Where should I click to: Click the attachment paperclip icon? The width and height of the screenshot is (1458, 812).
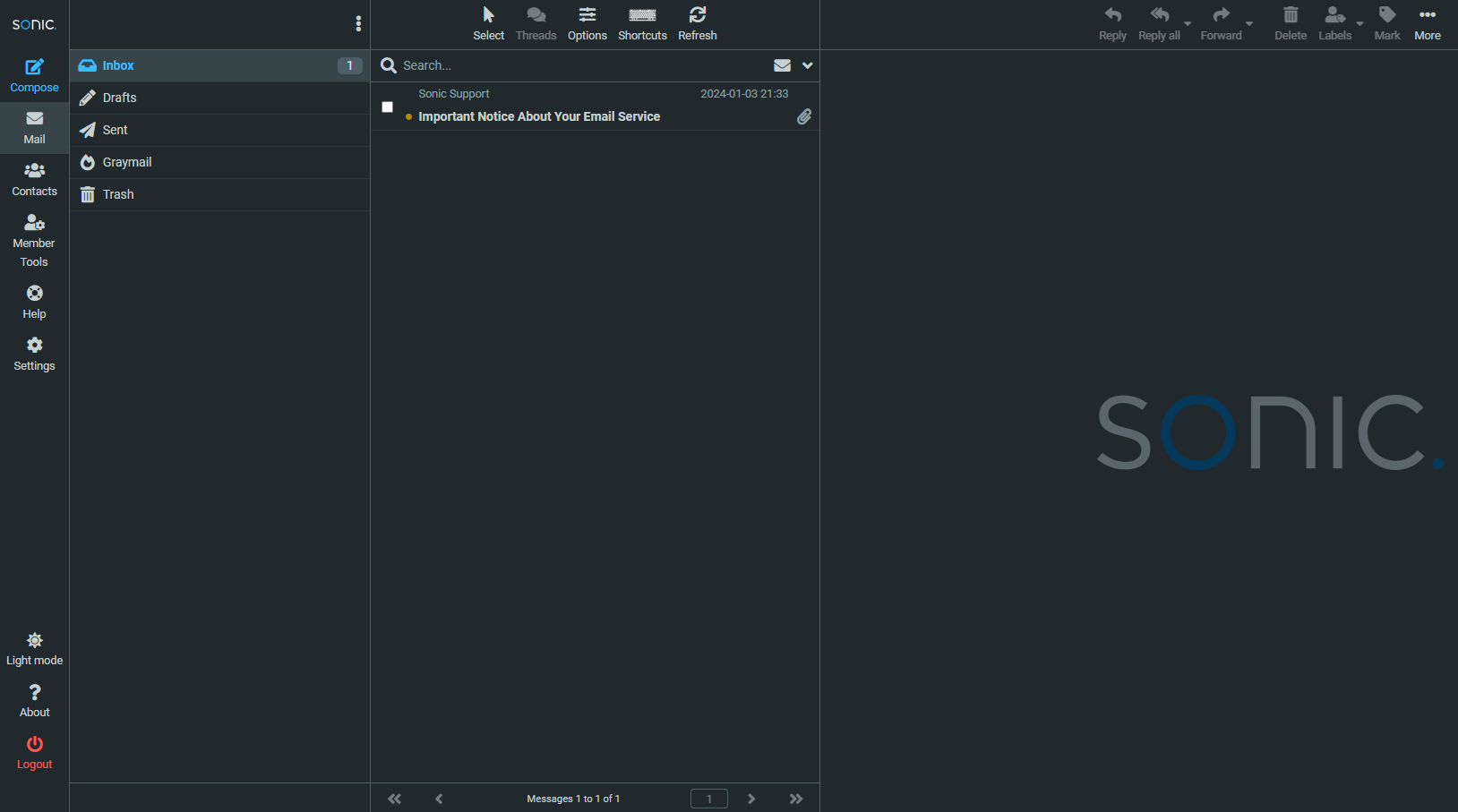[804, 116]
